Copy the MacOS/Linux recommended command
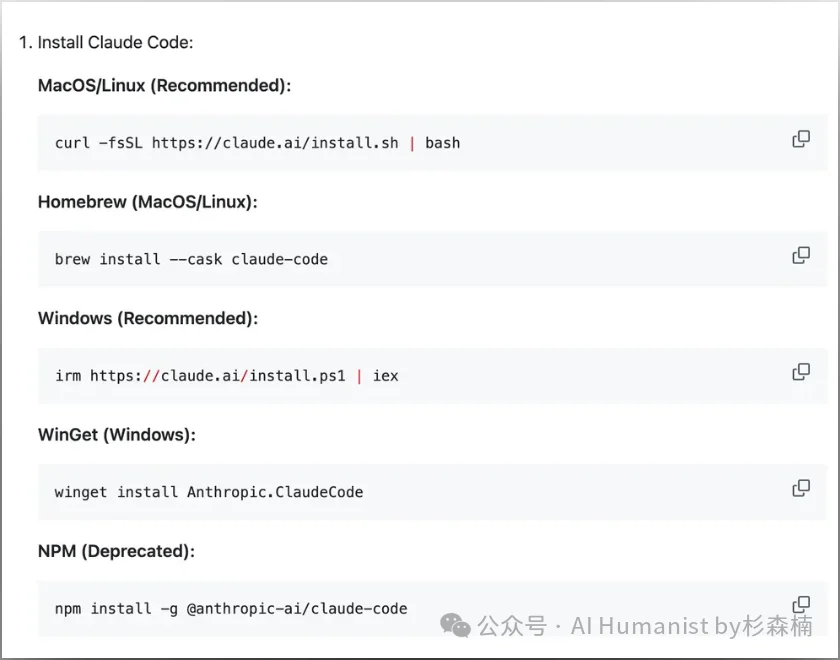The width and height of the screenshot is (840, 660). coord(801,139)
